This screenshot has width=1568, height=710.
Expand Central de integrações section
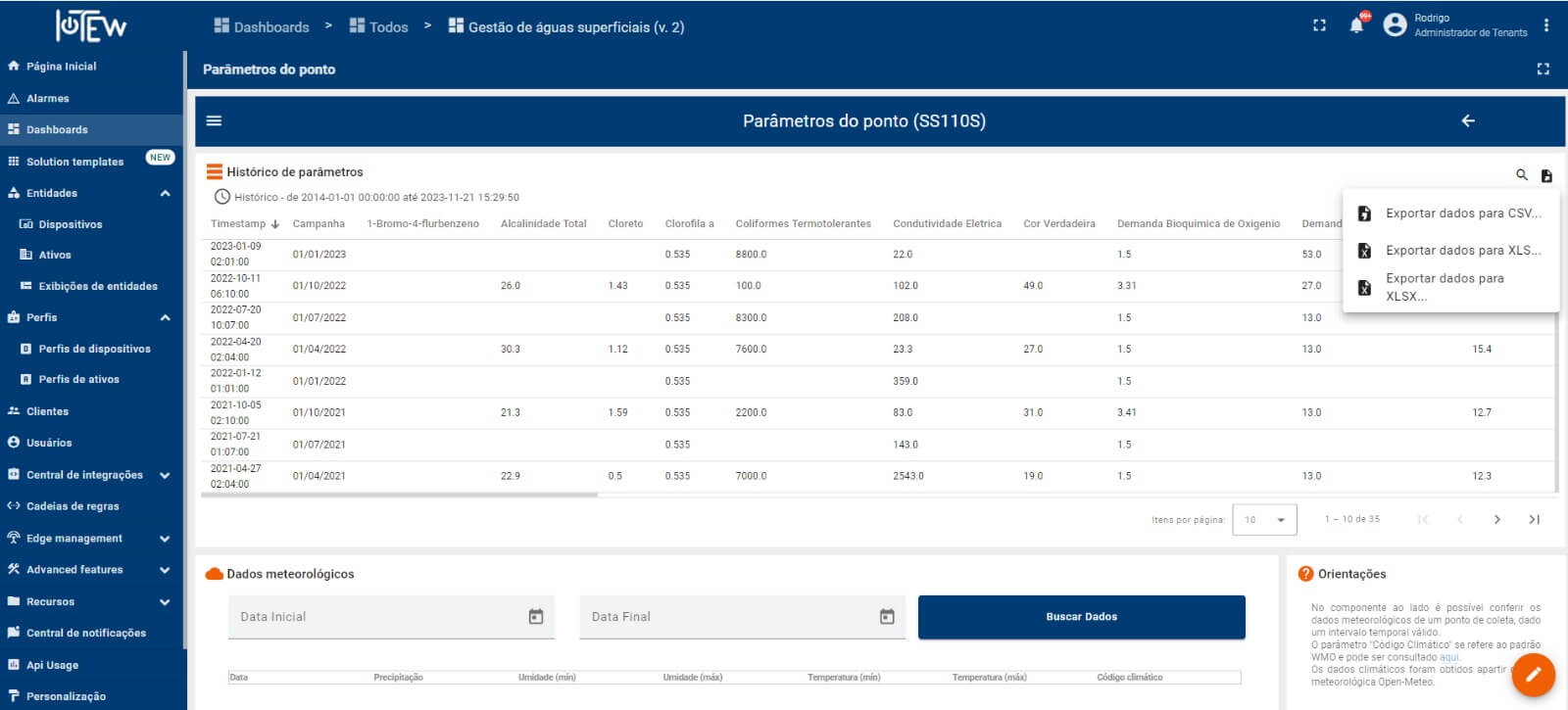coord(165,475)
